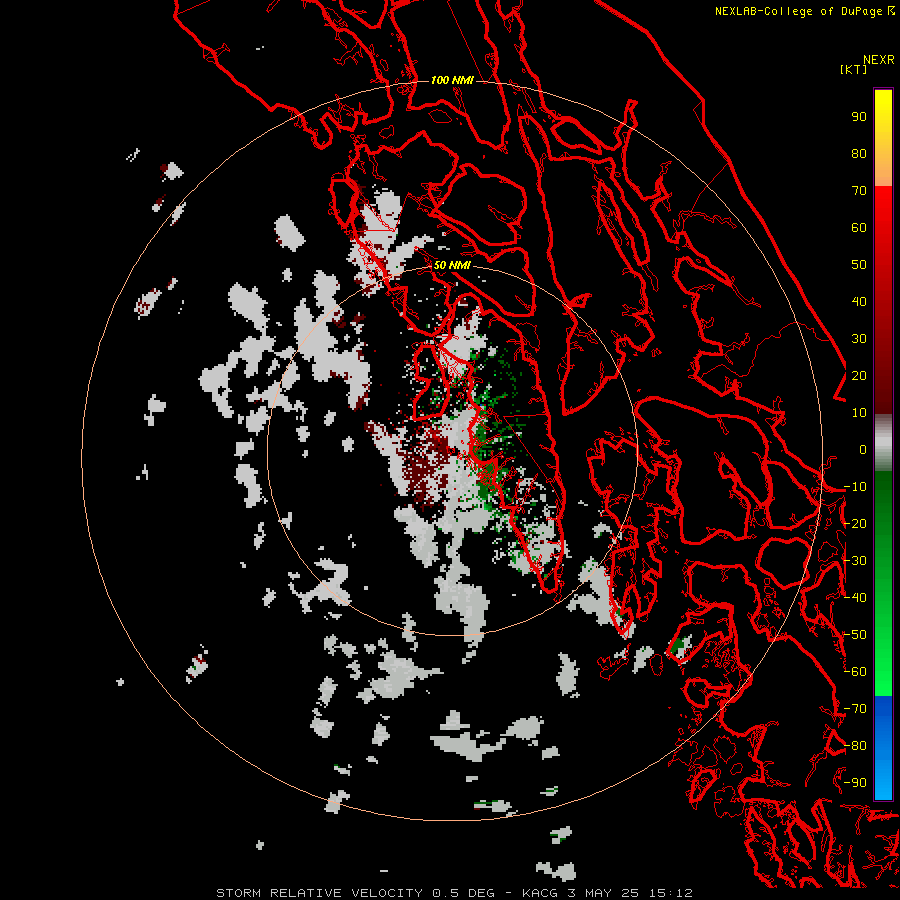Click the positive "90" scale value

859,117
